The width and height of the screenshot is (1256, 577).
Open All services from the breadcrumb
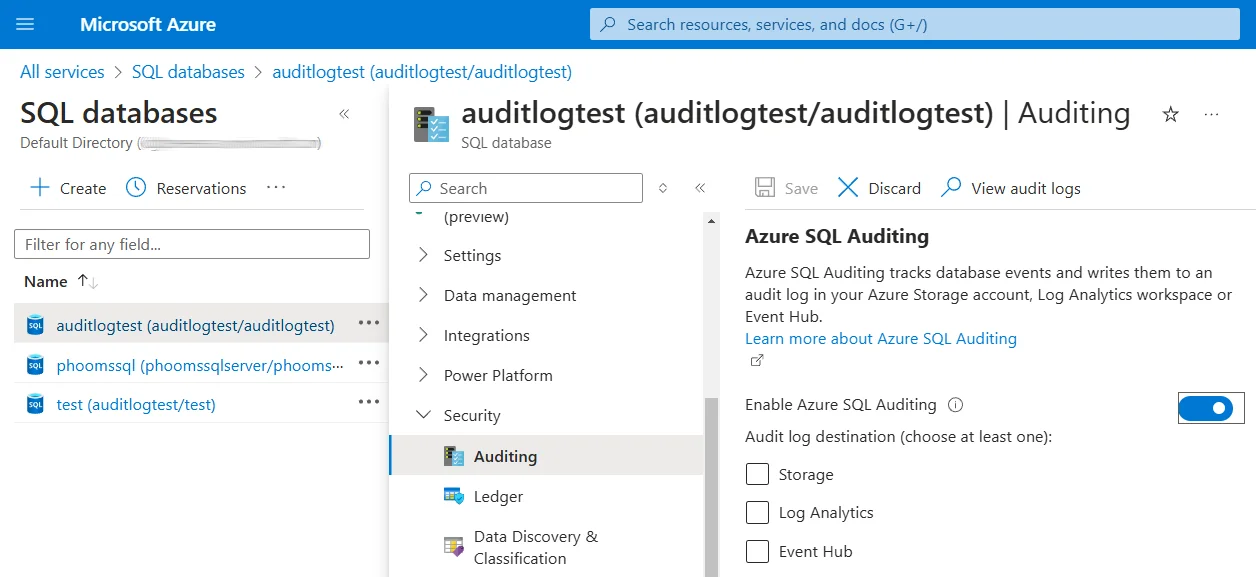[62, 71]
